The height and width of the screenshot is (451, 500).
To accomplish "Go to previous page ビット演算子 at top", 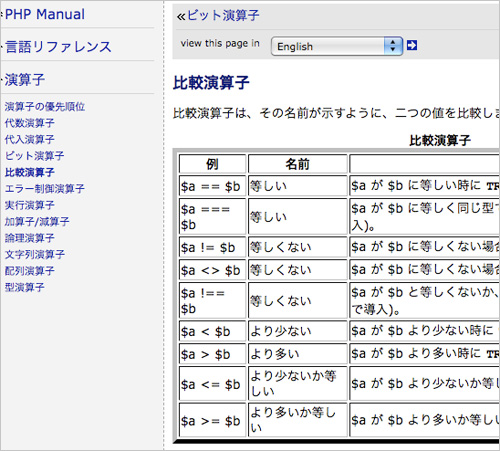I will (223, 15).
